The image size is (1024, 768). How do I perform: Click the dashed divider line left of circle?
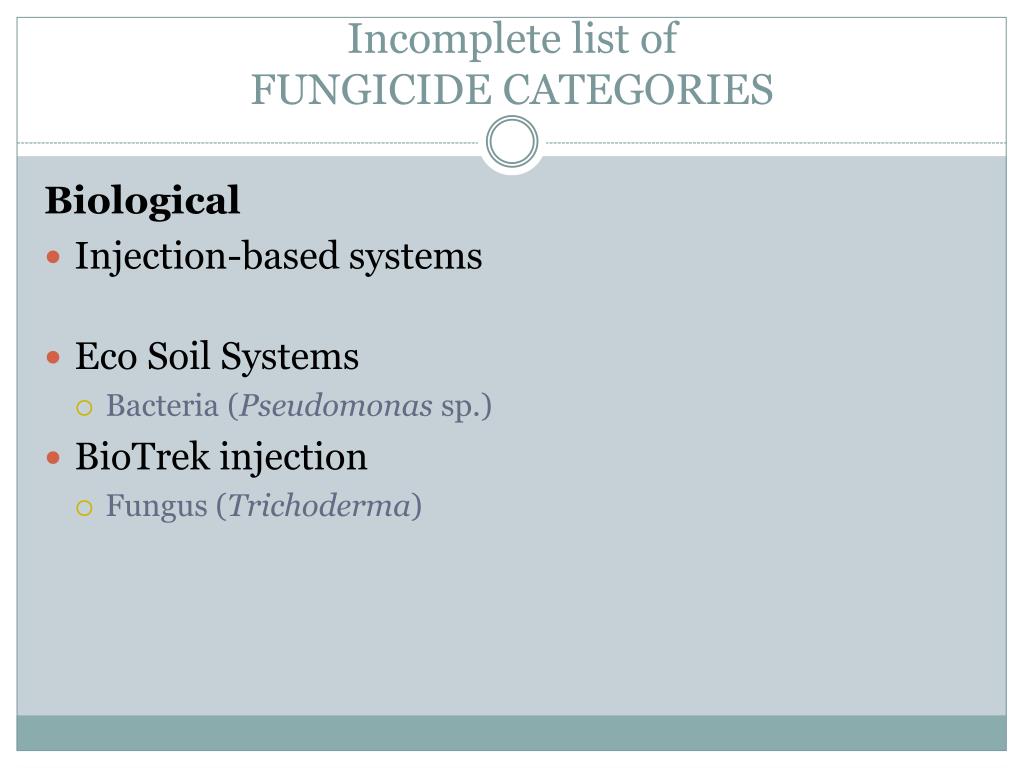click(248, 142)
